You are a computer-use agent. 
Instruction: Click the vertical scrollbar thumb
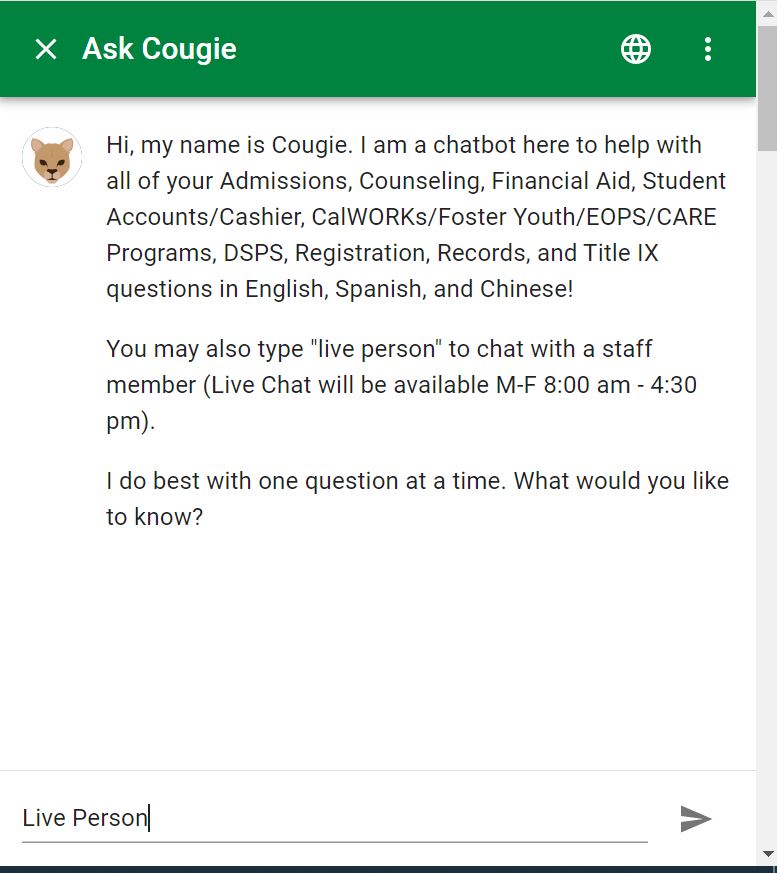(767, 90)
